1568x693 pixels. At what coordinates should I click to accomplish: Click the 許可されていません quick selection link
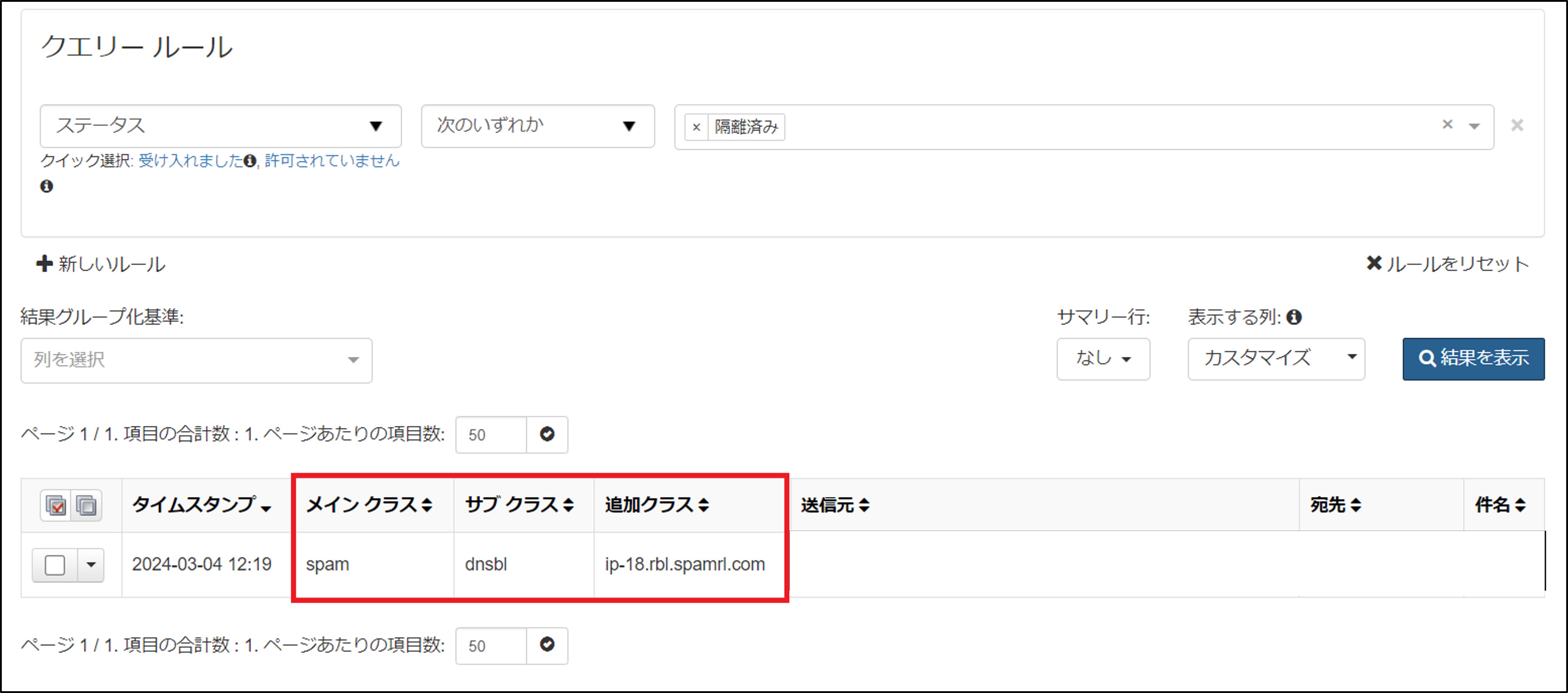332,161
